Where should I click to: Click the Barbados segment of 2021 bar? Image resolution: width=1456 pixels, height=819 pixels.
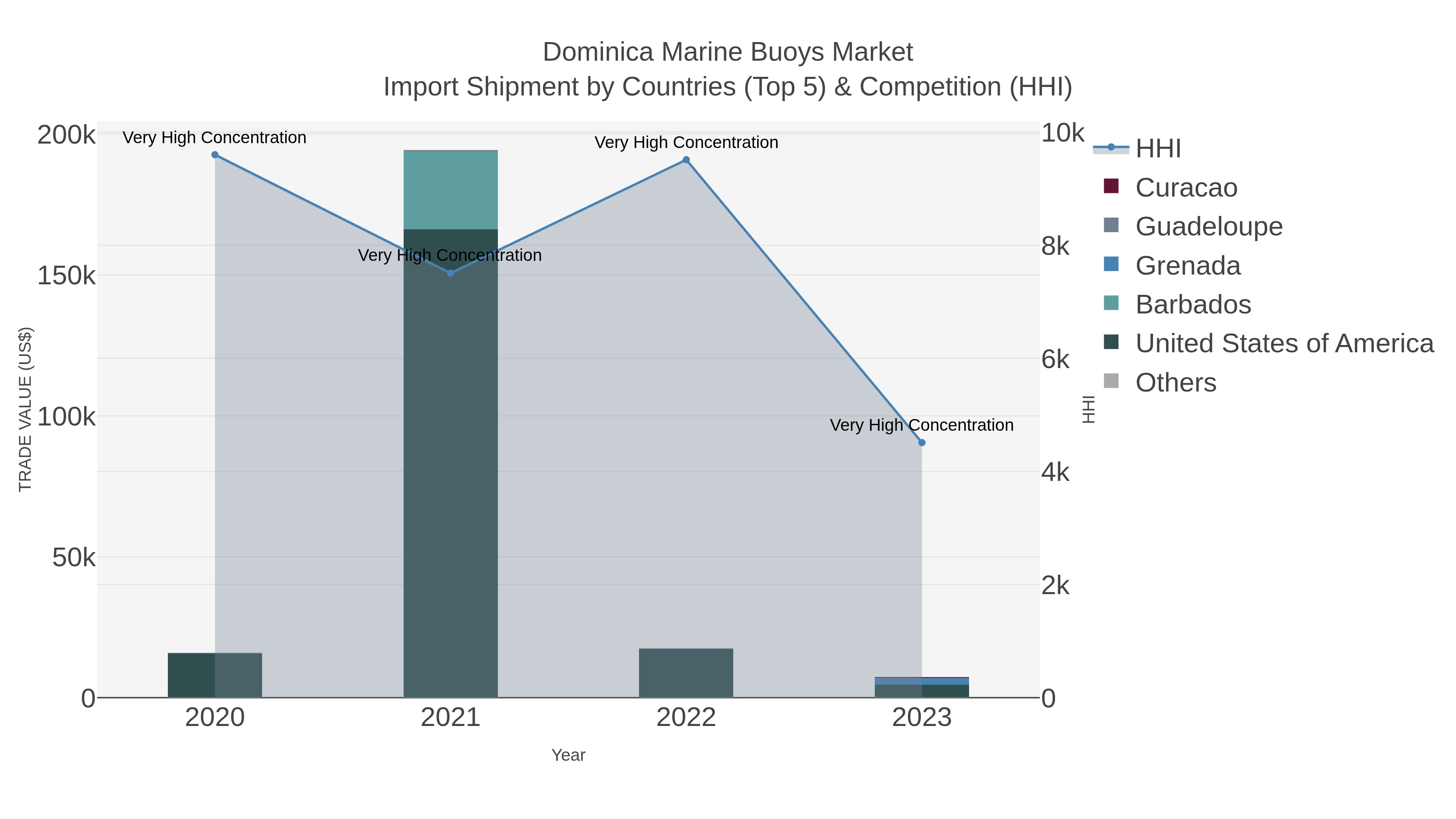click(x=451, y=190)
